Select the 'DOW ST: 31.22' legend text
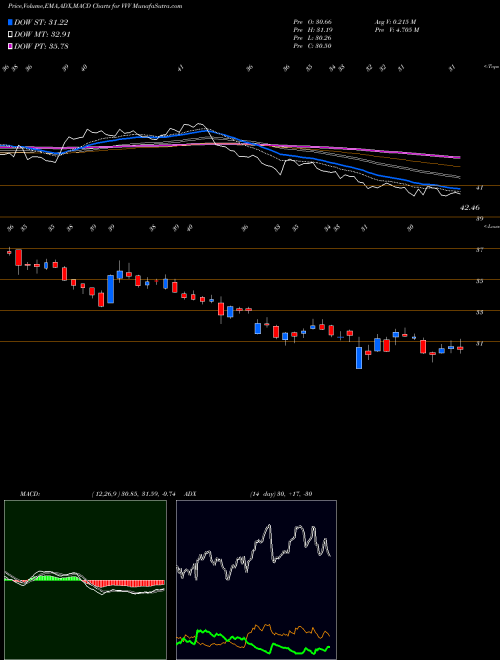This screenshot has height=660, width=500. point(41,22)
